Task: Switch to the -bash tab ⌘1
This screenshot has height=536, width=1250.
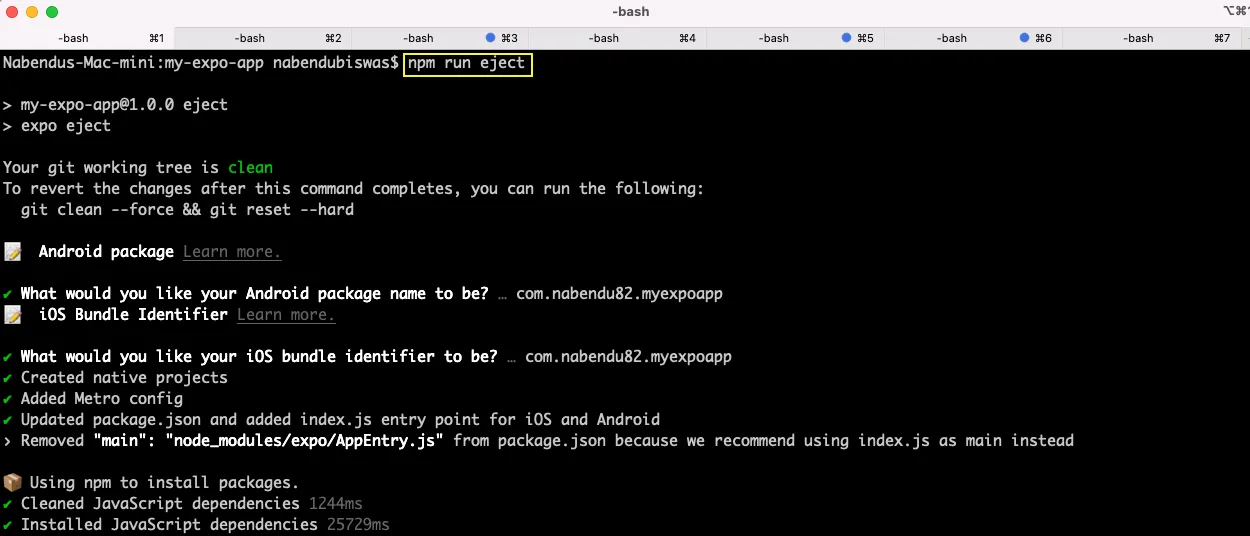Action: 88,38
